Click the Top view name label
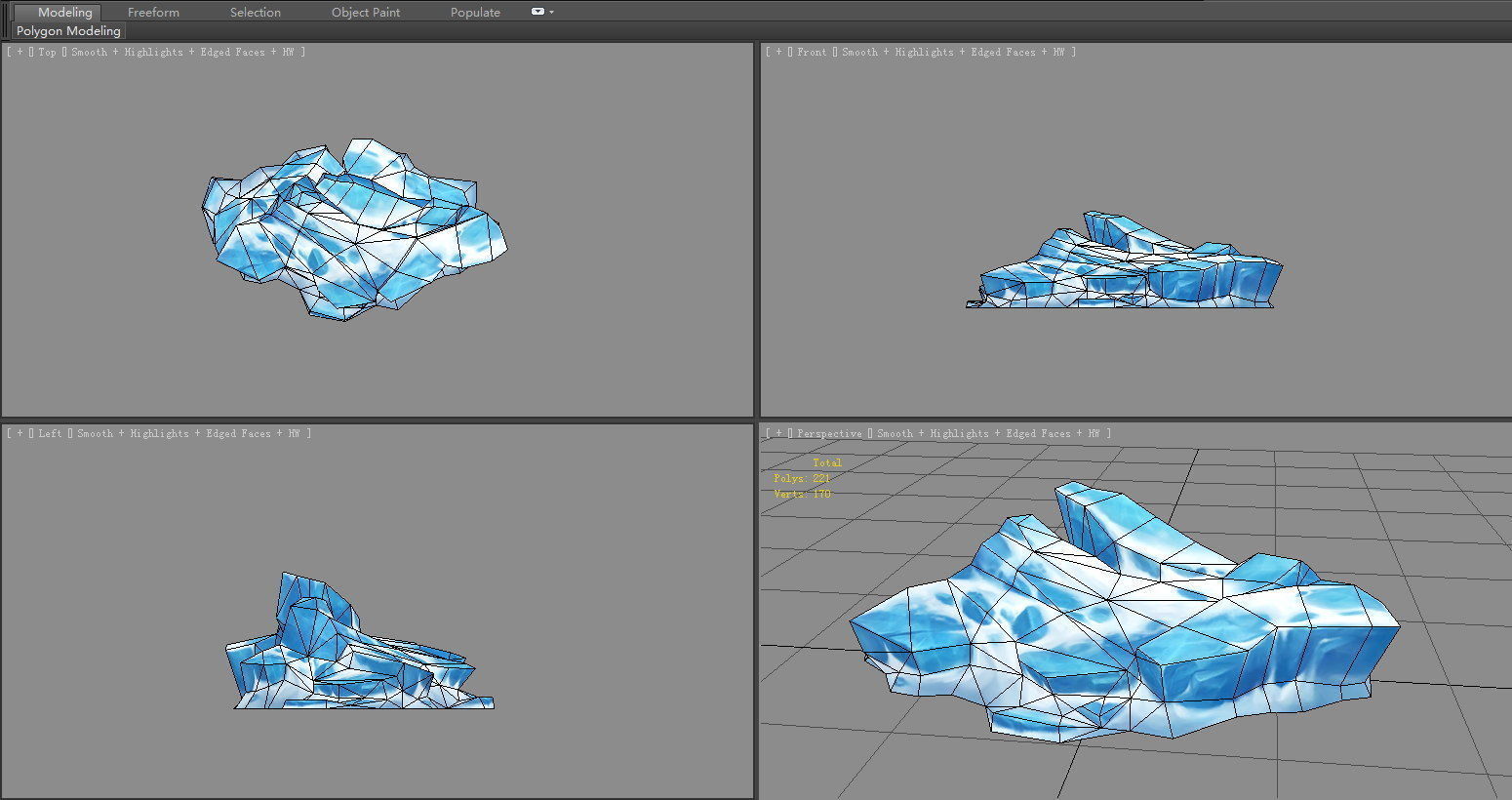The width and height of the screenshot is (1512, 800). tap(47, 52)
